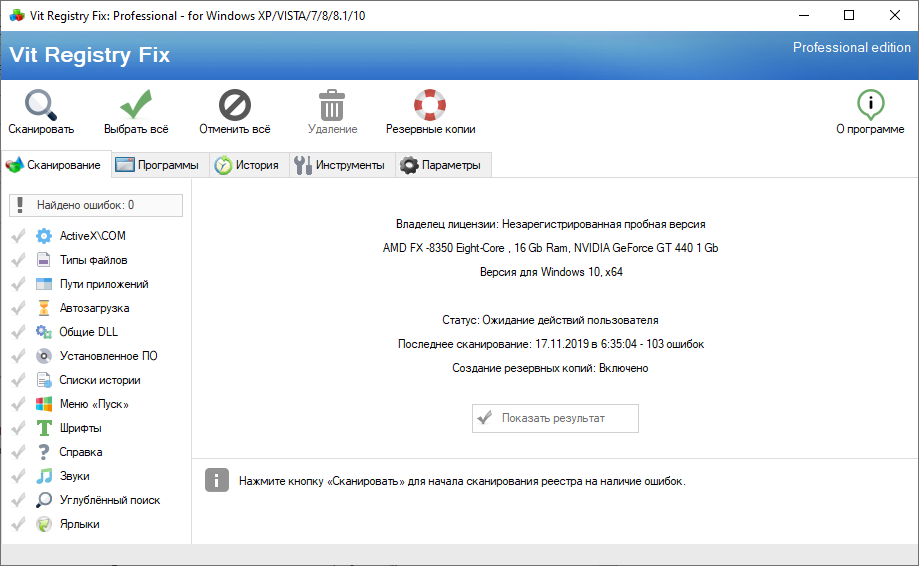The image size is (919, 566).
Task: Click the Меню «Пуск» Windows flag icon
Action: [44, 404]
